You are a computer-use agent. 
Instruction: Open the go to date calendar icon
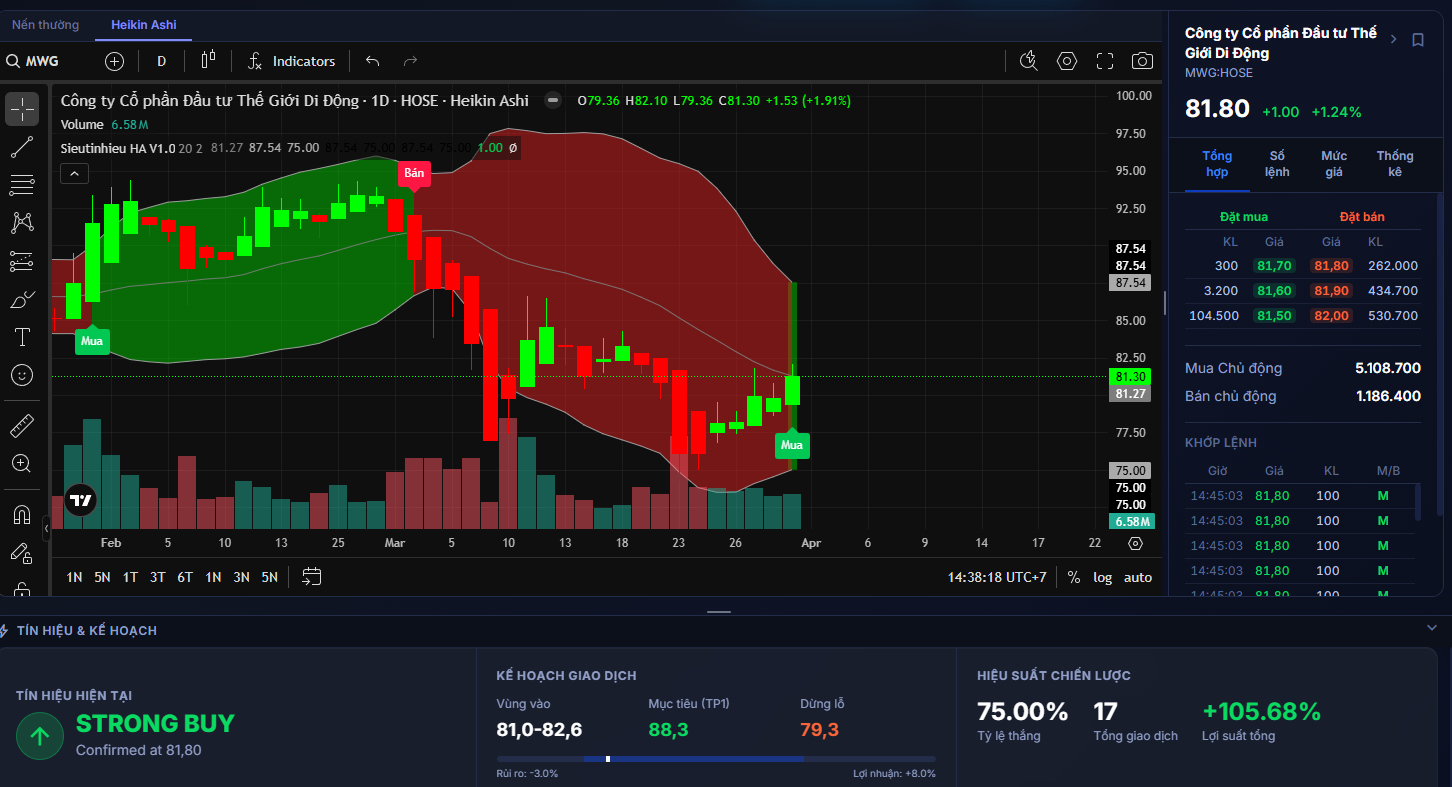click(312, 577)
